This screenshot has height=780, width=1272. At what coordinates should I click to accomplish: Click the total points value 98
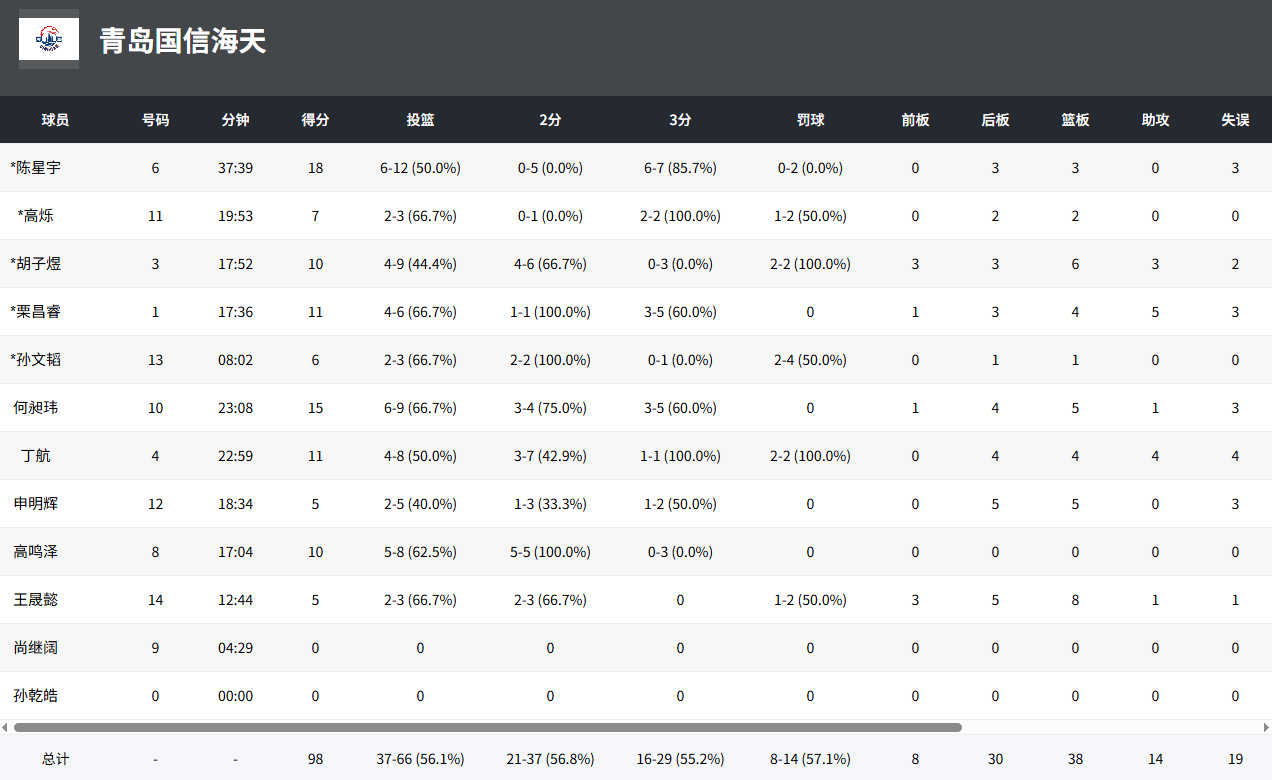[x=315, y=759]
